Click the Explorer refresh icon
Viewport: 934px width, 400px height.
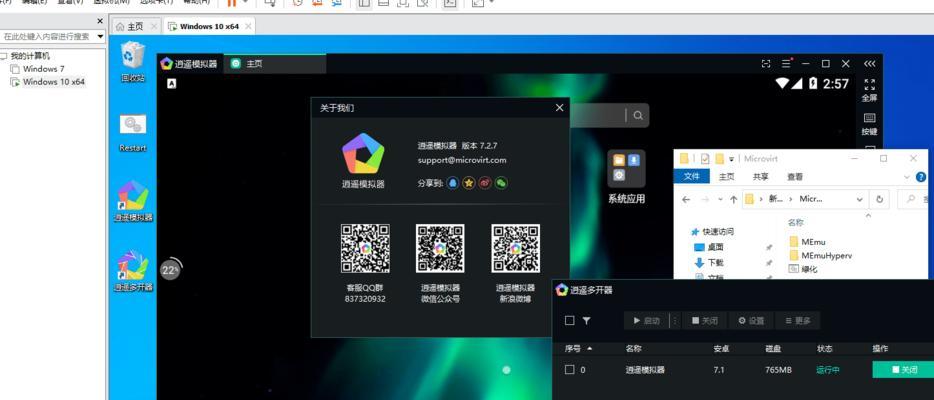click(879, 199)
